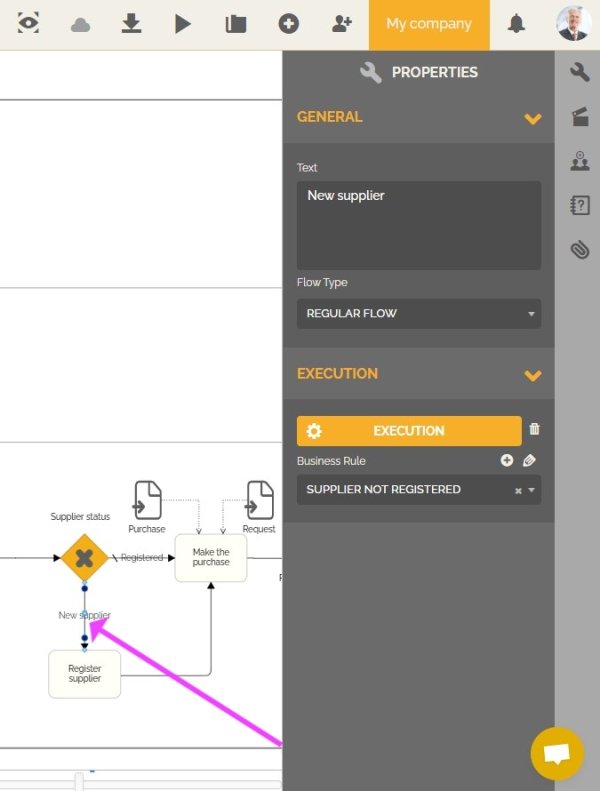The height and width of the screenshot is (791, 600).
Task: Open attachments paperclip in right sidebar
Action: [579, 250]
